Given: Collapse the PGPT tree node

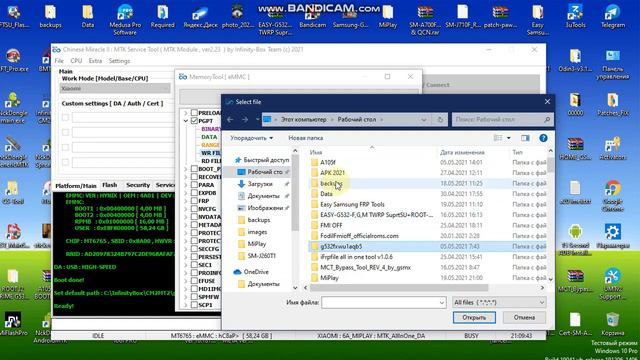Looking at the screenshot, I should click(x=186, y=121).
